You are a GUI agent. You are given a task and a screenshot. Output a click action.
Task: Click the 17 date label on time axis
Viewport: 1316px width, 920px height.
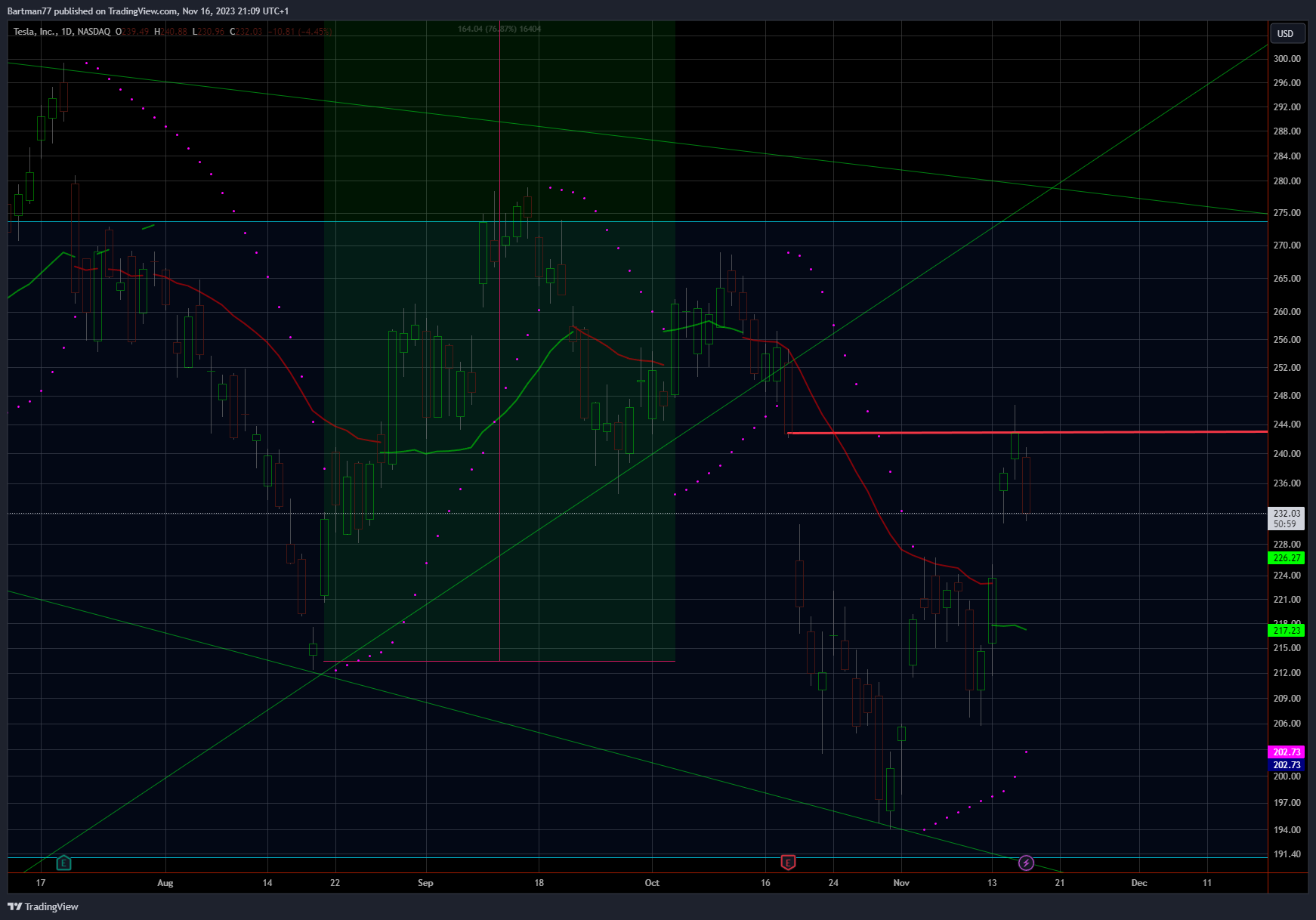point(41,883)
